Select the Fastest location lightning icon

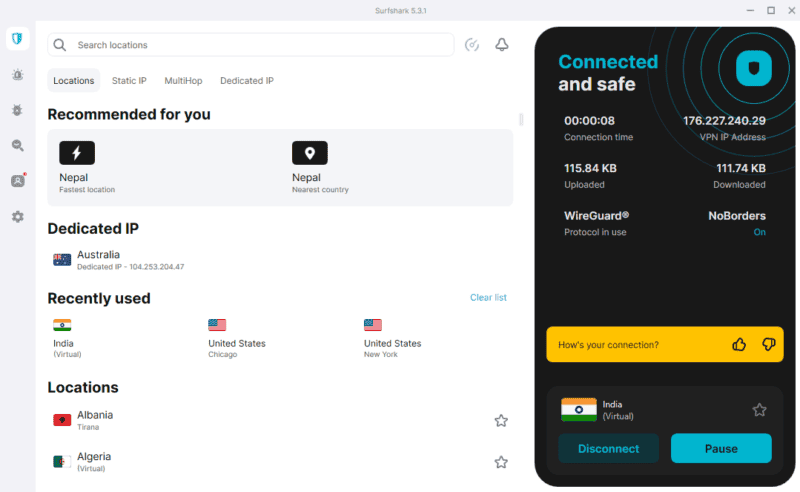(77, 153)
